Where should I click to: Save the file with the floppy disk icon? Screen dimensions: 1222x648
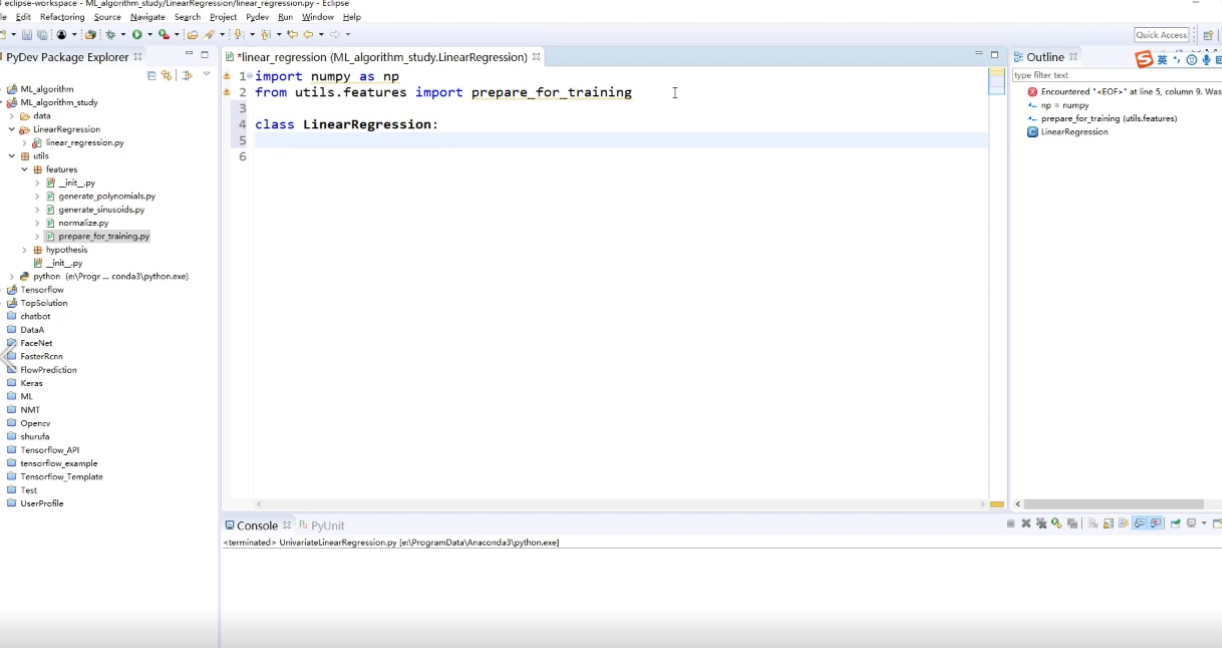click(27, 35)
